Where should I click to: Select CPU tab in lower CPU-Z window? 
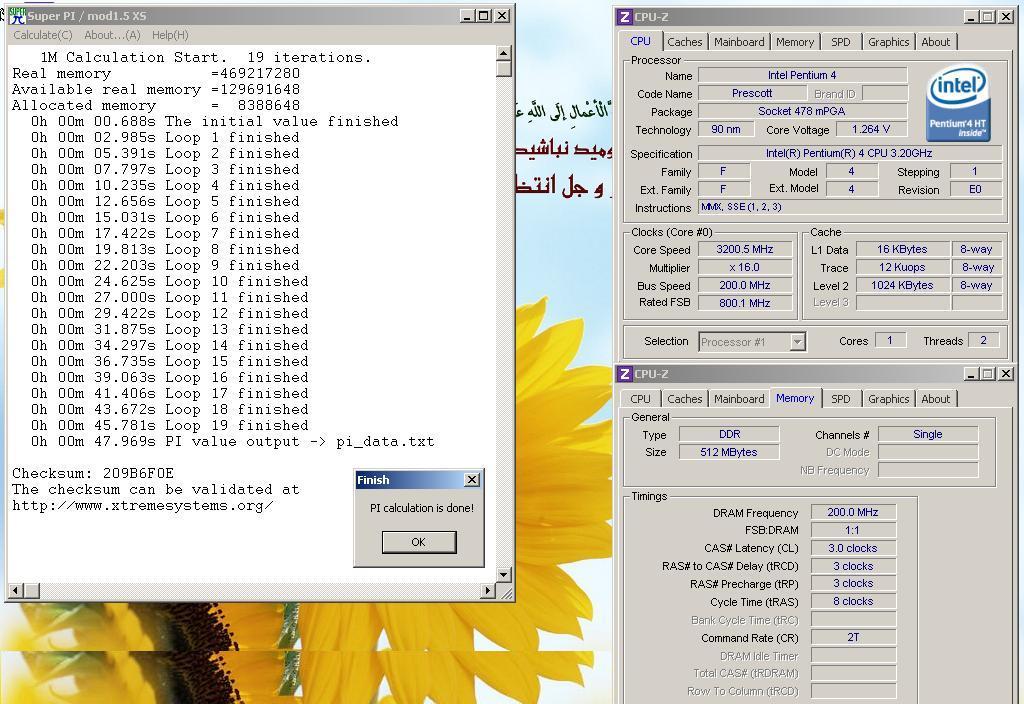click(x=640, y=399)
